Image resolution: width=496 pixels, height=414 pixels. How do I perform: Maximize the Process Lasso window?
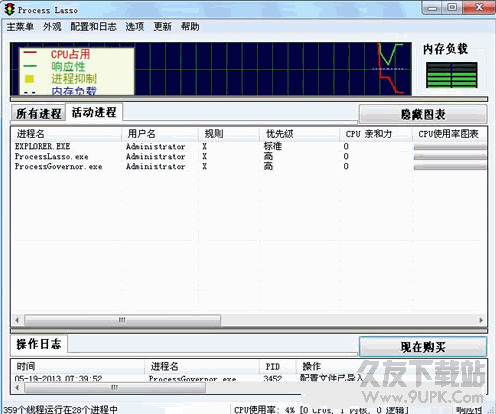point(452,7)
